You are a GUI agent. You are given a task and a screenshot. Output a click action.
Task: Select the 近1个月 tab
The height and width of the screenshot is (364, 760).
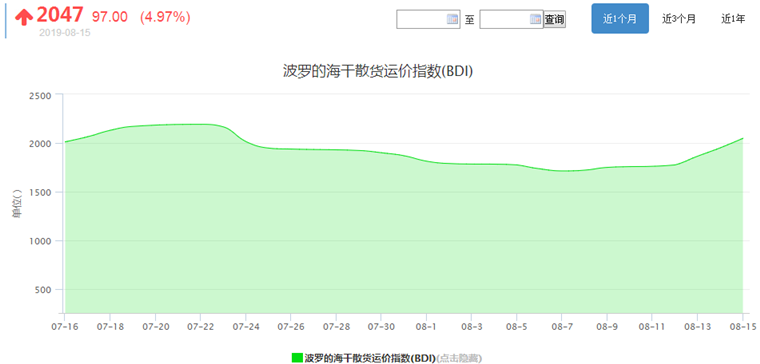620,19
